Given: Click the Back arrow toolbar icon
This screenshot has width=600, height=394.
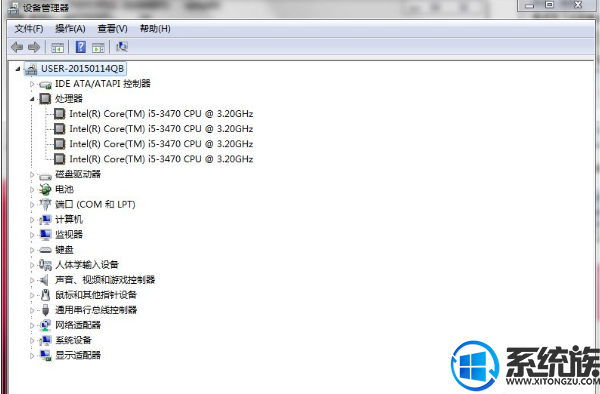Looking at the screenshot, I should [17, 47].
